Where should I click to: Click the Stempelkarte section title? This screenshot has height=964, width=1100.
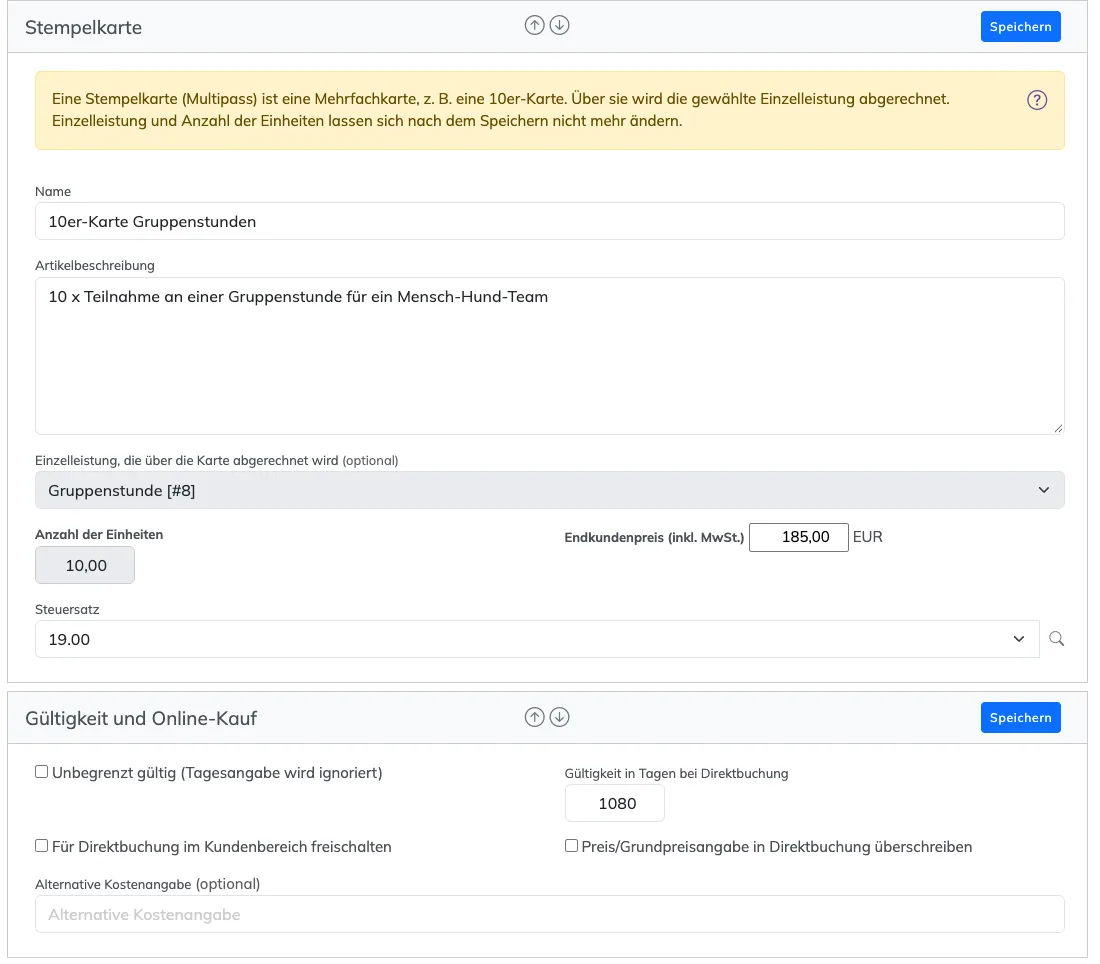83,27
